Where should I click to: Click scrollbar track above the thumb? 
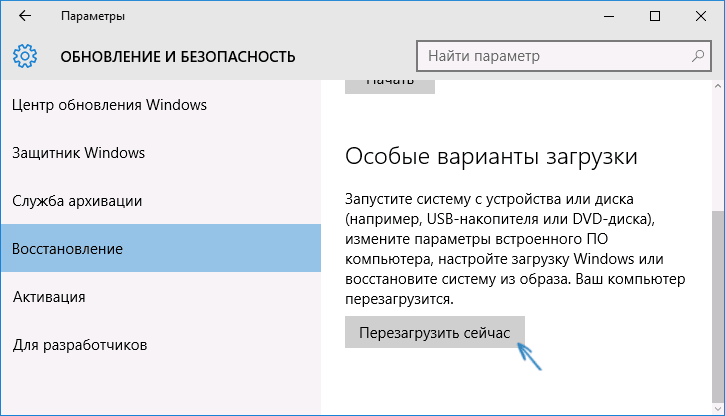tap(717, 150)
